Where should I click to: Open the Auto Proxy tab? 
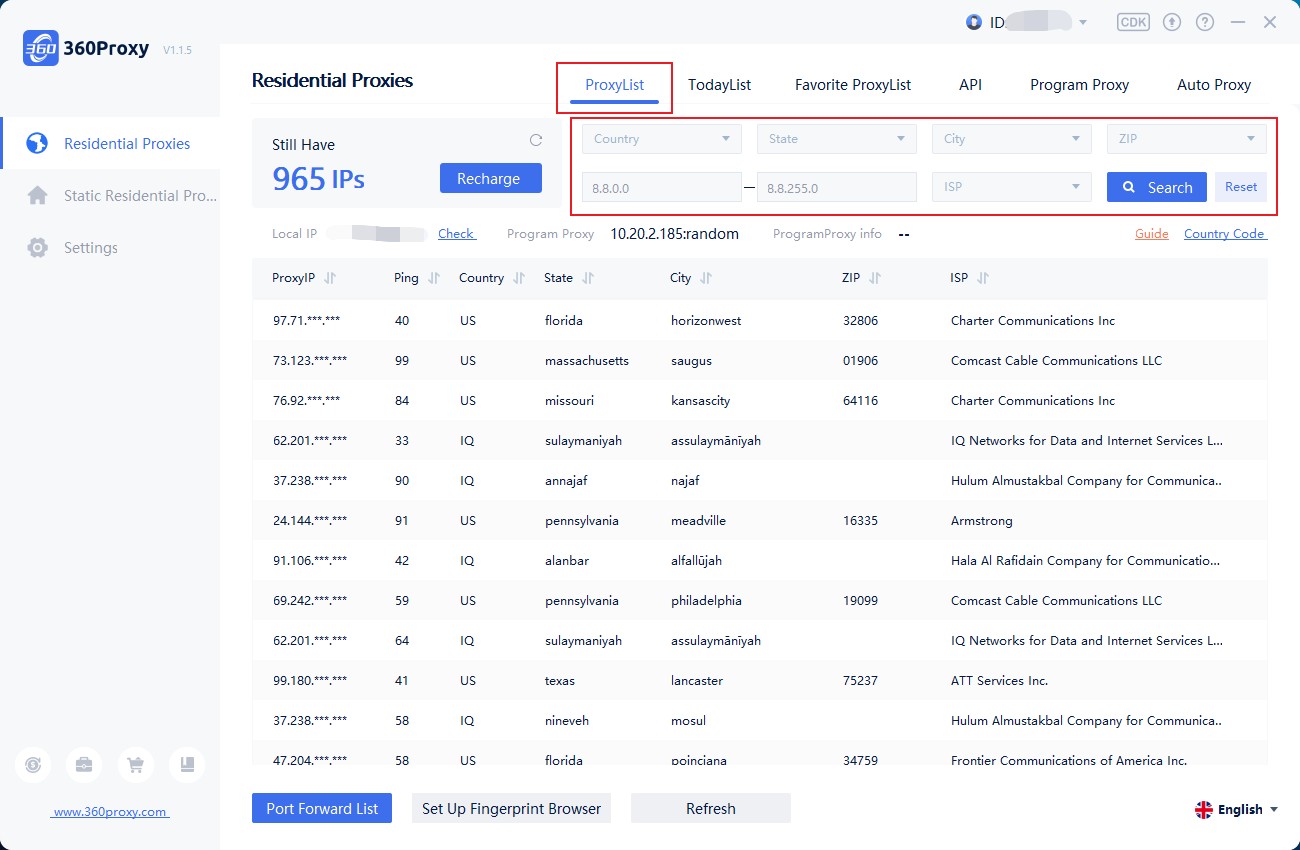point(1214,85)
